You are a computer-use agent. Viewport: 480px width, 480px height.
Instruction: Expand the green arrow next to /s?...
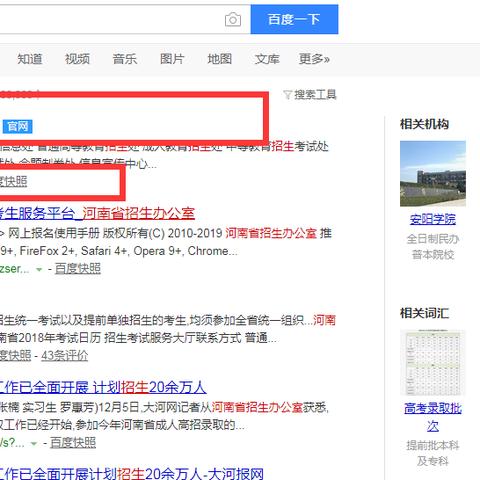34,444
